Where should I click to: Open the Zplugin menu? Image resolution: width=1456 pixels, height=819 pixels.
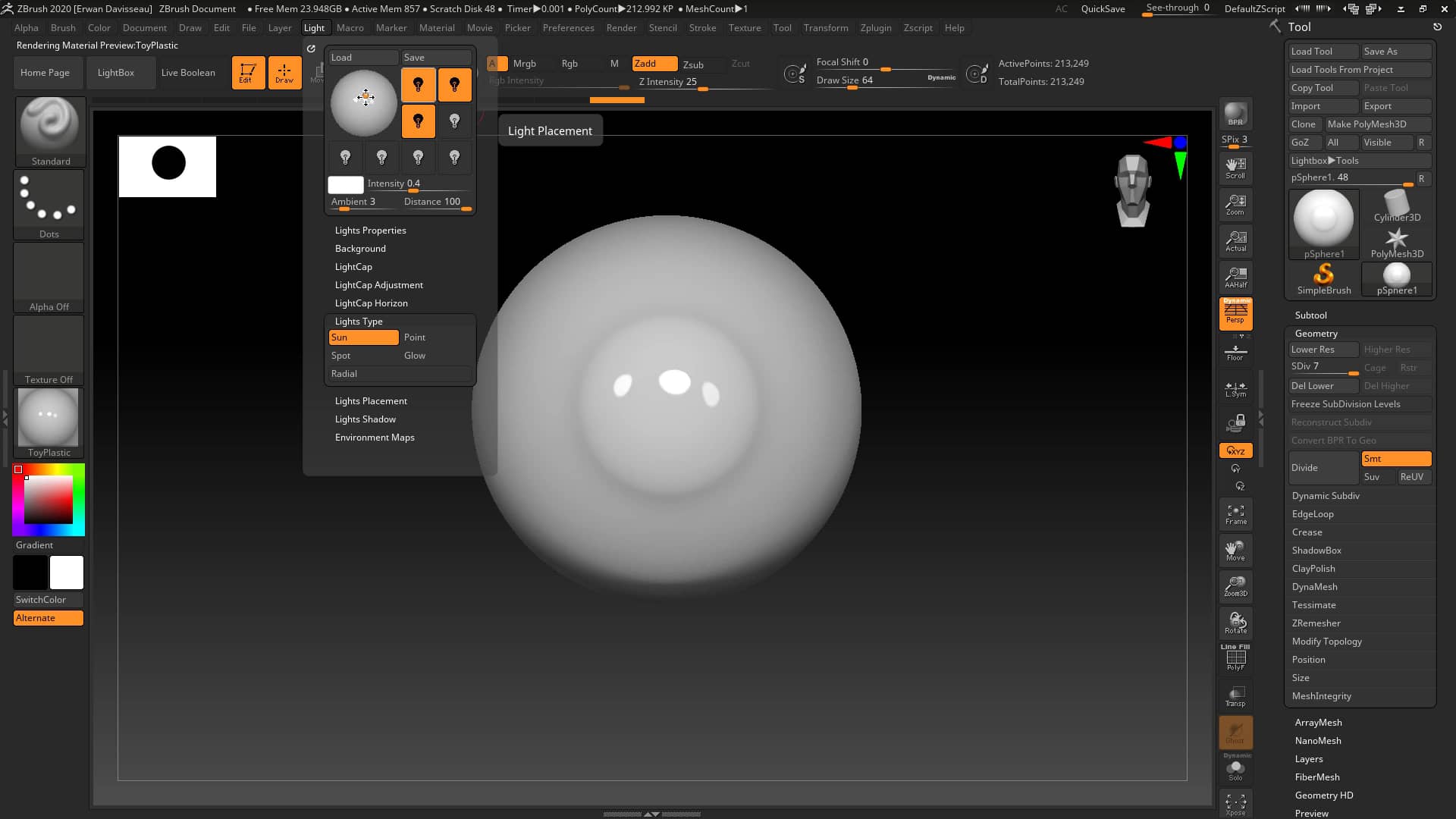(876, 28)
